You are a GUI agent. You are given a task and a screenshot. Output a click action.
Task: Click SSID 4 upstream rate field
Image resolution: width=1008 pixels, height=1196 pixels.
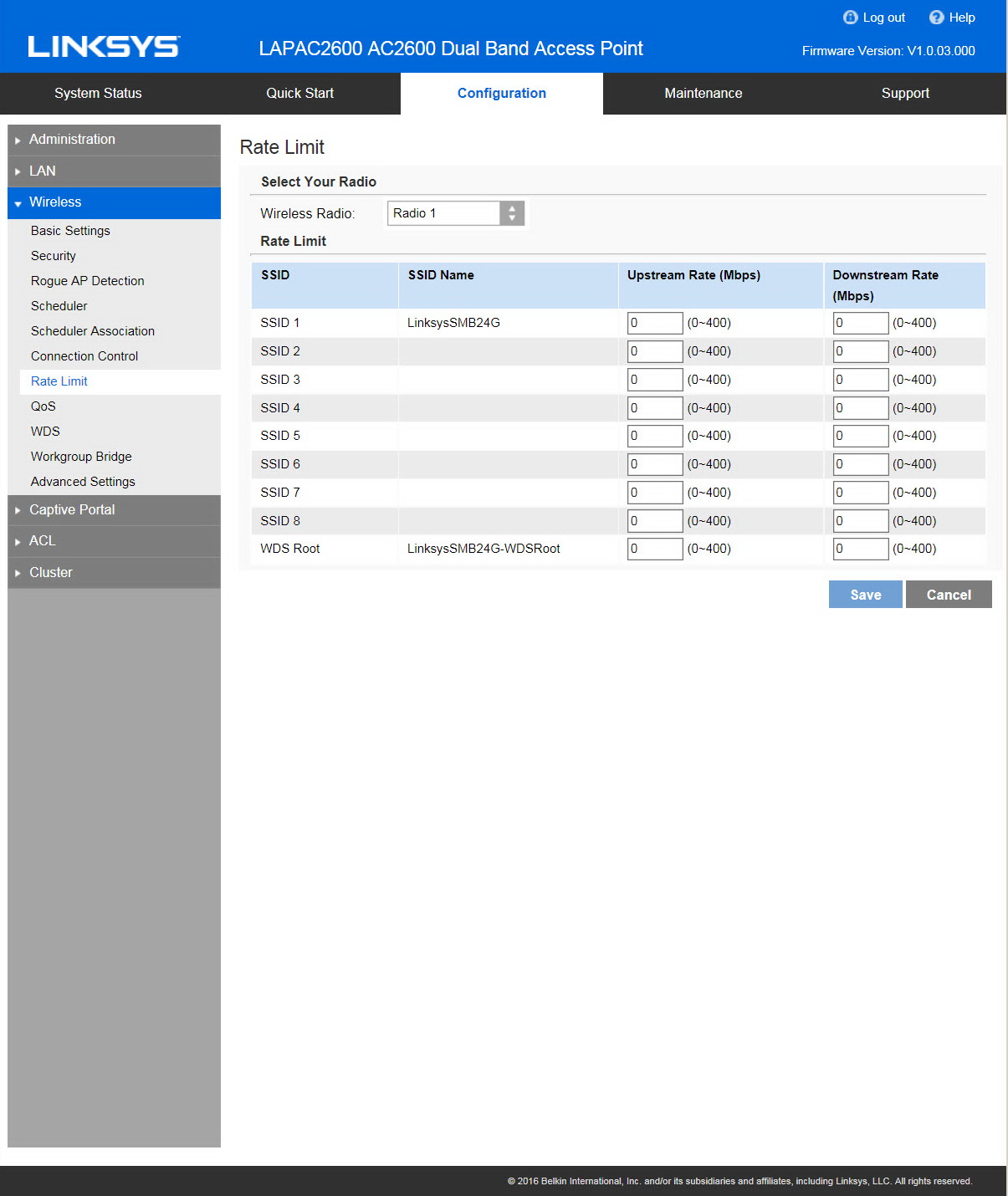coord(655,408)
